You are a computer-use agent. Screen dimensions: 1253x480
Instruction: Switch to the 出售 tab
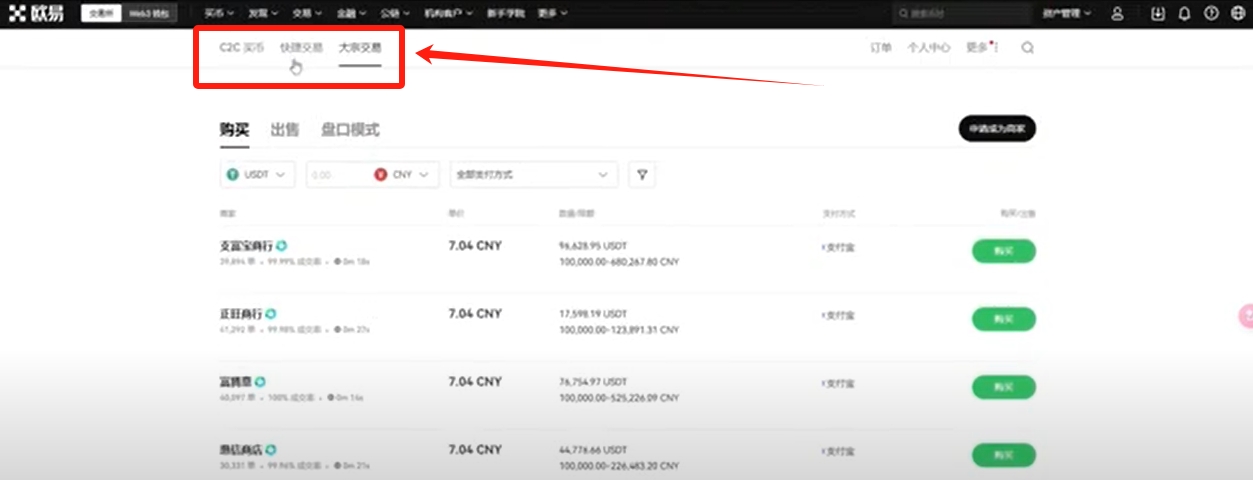click(285, 130)
